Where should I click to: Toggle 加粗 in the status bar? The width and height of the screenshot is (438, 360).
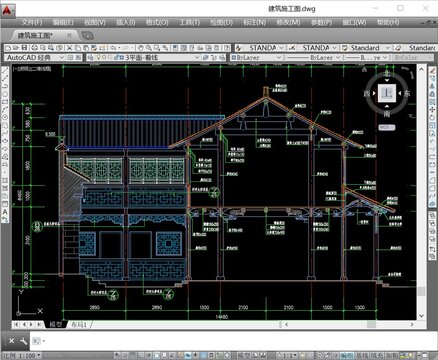[x=391, y=356]
